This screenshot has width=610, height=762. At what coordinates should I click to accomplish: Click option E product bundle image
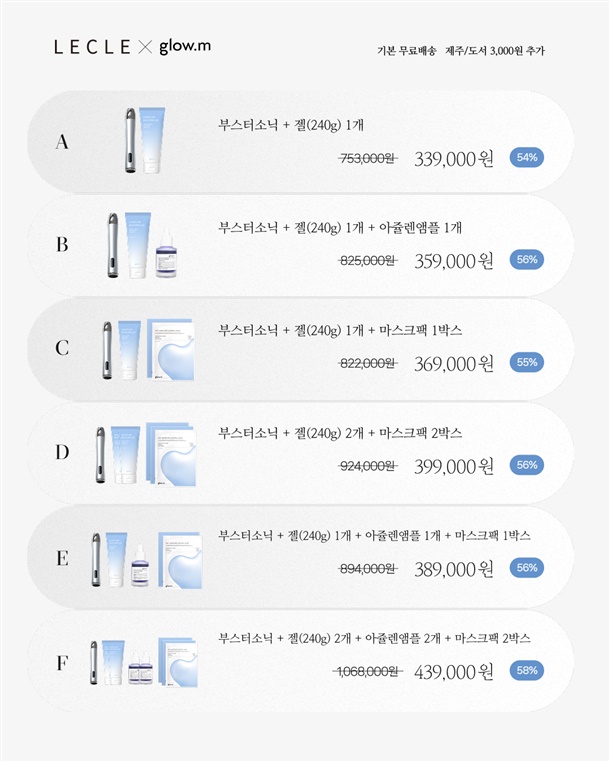[x=148, y=557]
